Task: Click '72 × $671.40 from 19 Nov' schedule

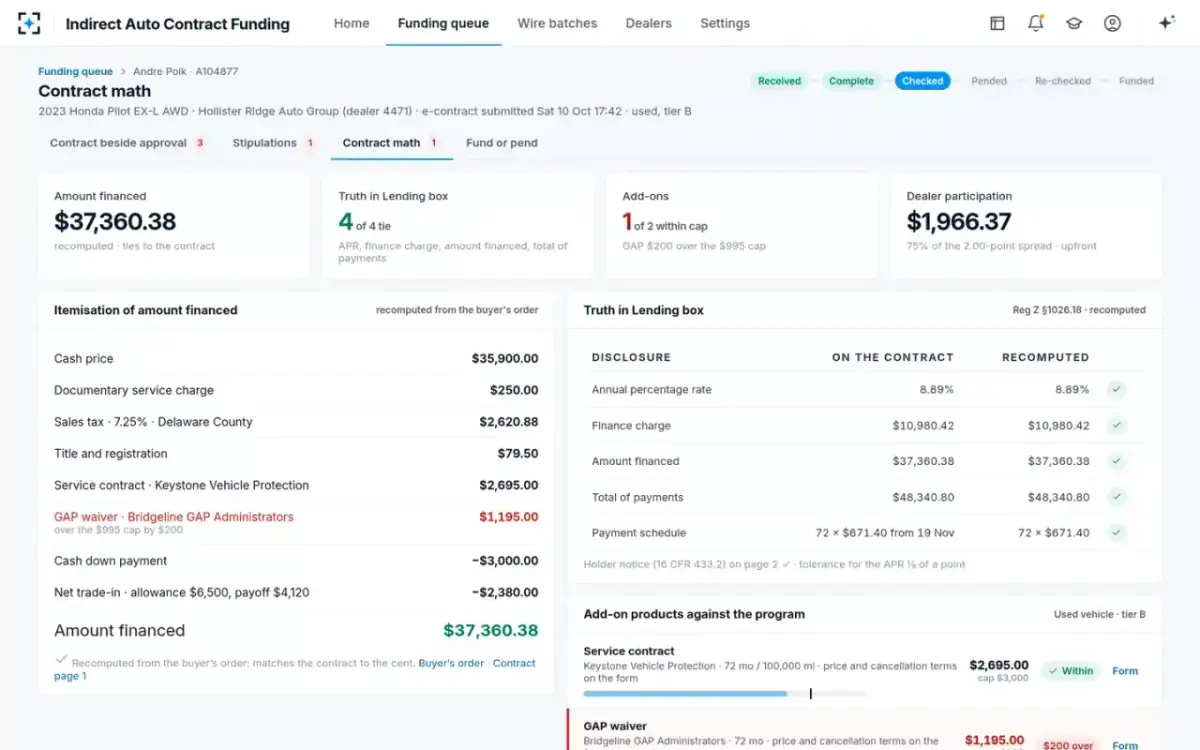Action: tap(886, 533)
